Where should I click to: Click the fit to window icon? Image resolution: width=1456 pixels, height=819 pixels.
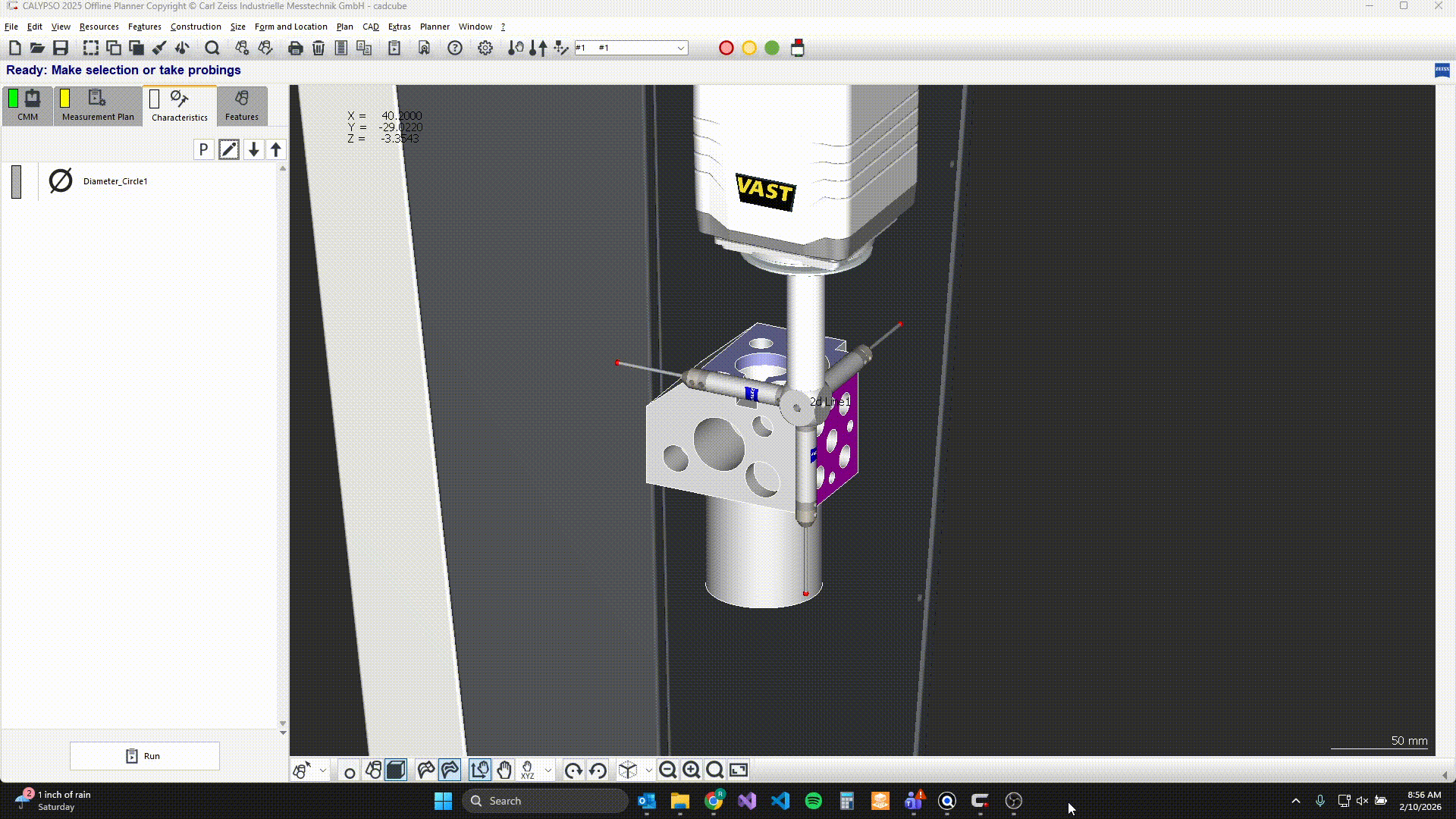pyautogui.click(x=739, y=770)
